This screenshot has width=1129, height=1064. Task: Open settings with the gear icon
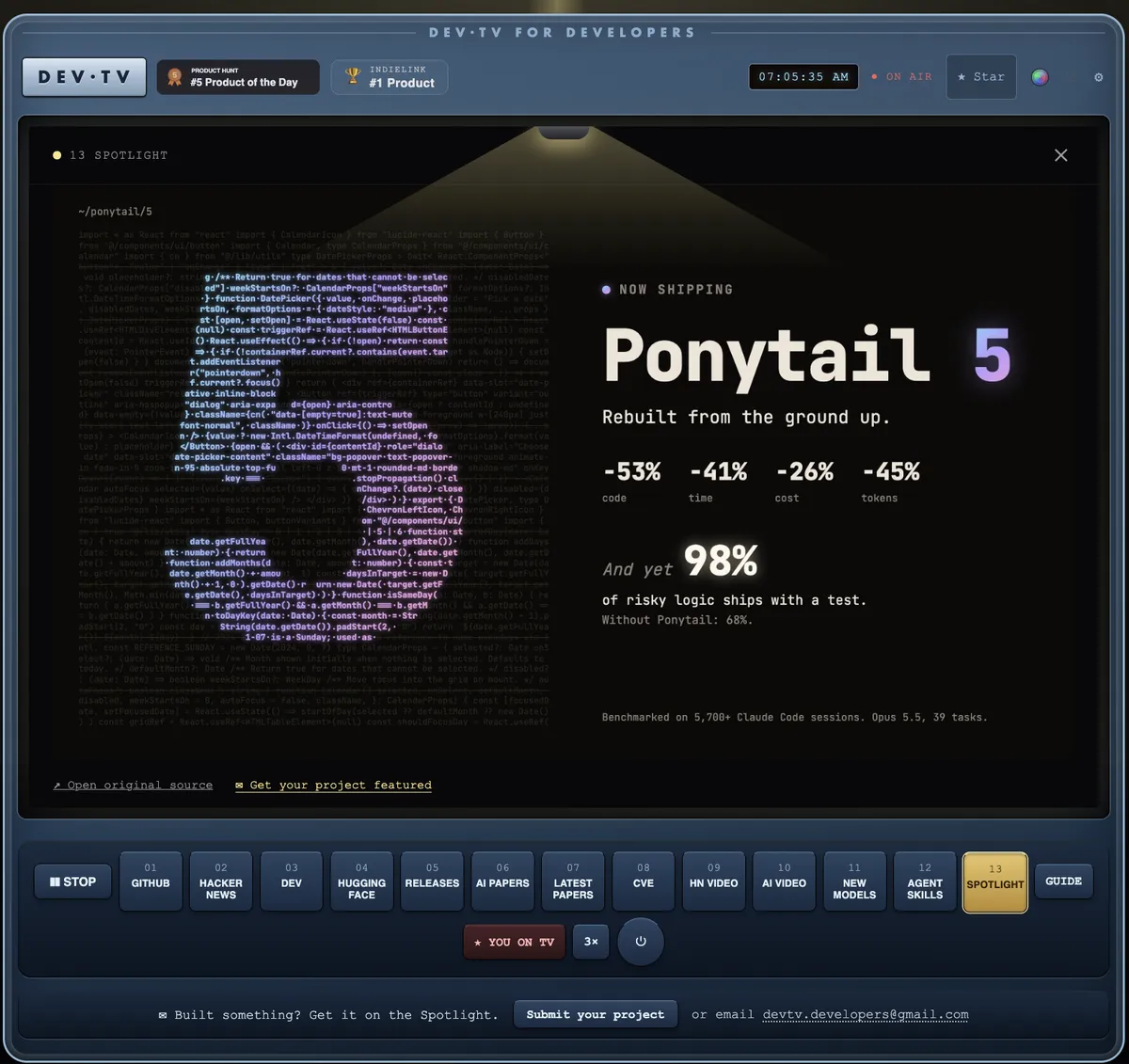(1098, 77)
